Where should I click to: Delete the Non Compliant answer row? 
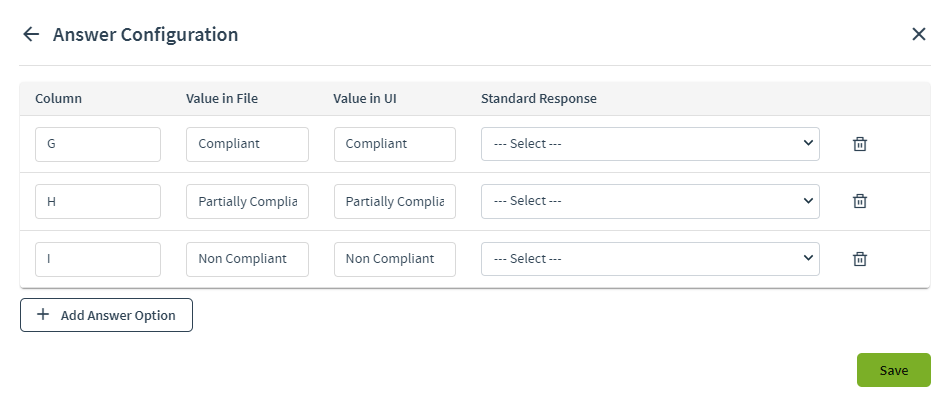click(860, 259)
